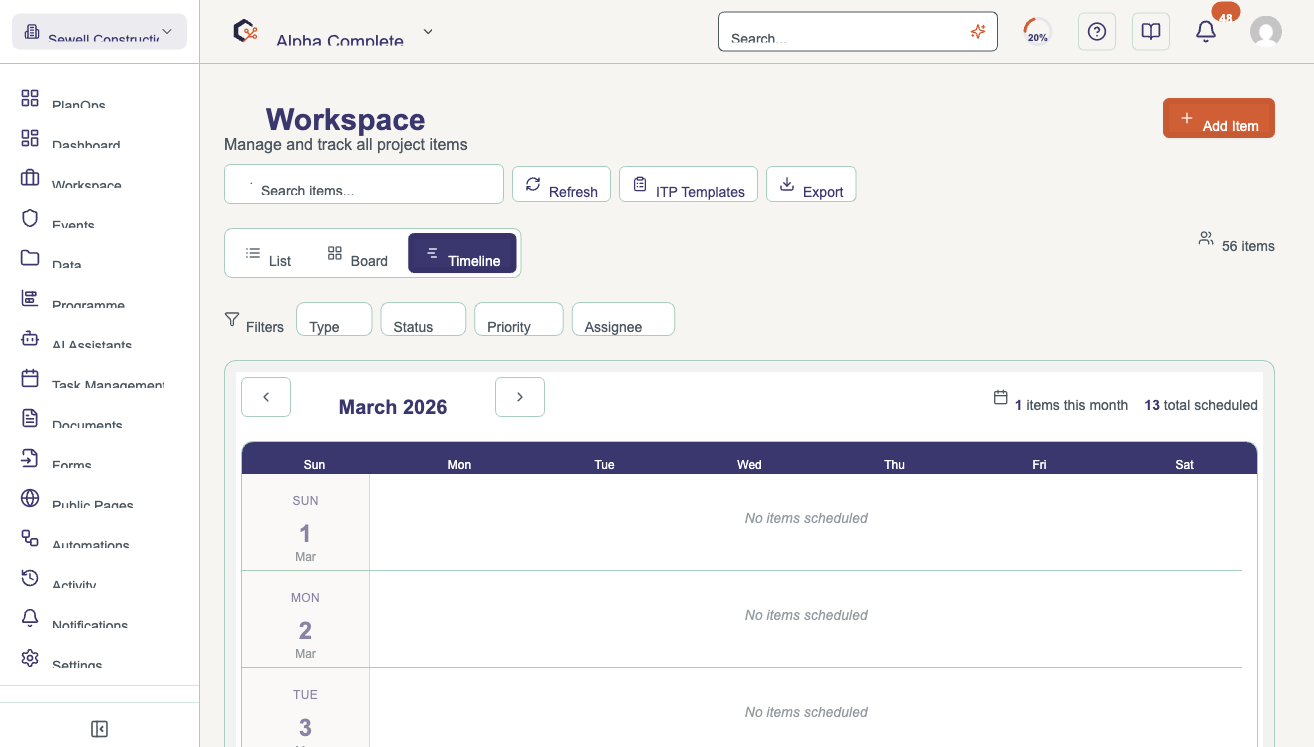Click the '1 items this month' text
Image resolution: width=1314 pixels, height=747 pixels.
click(1071, 405)
